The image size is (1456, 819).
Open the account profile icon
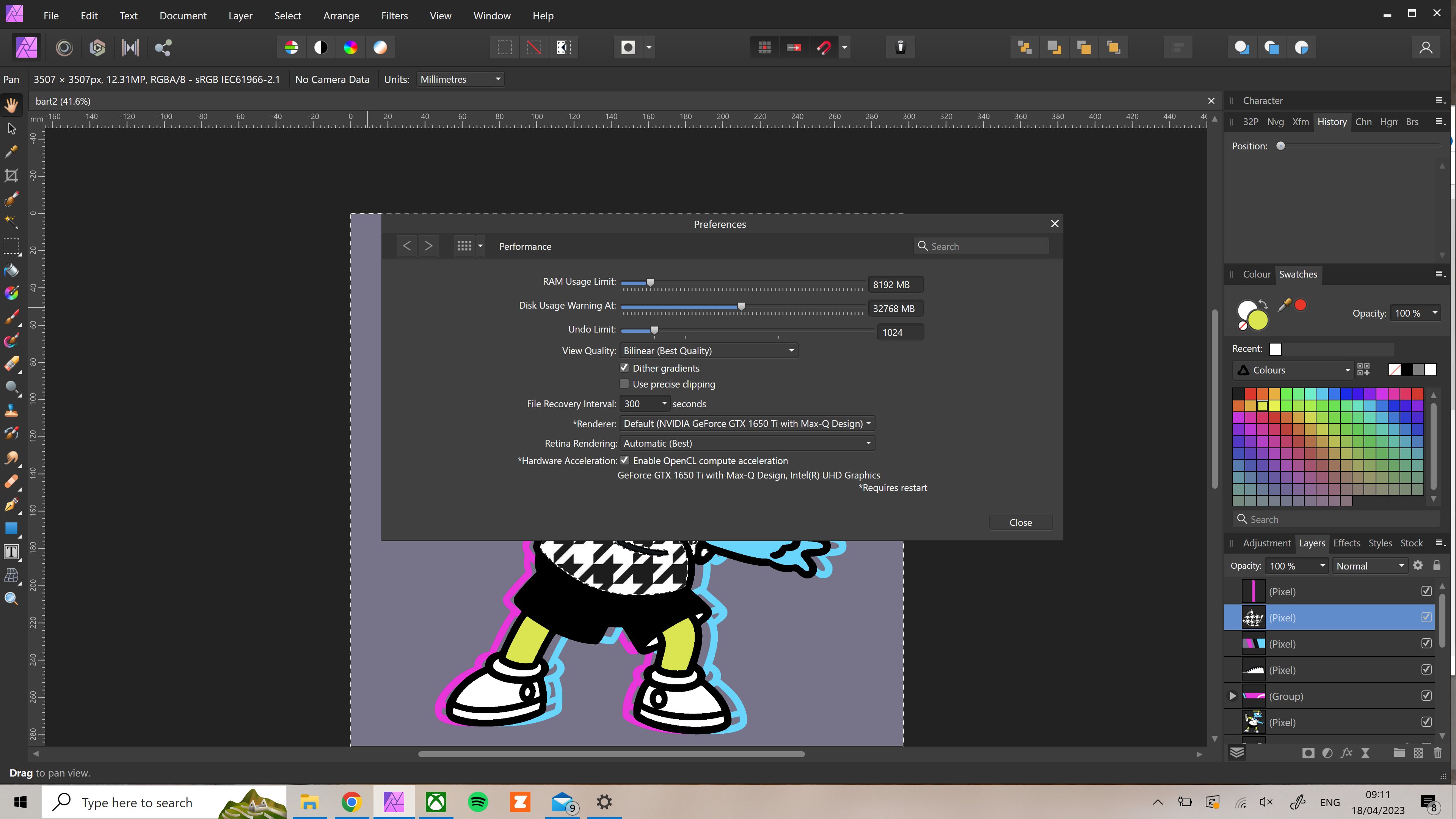tap(1426, 47)
